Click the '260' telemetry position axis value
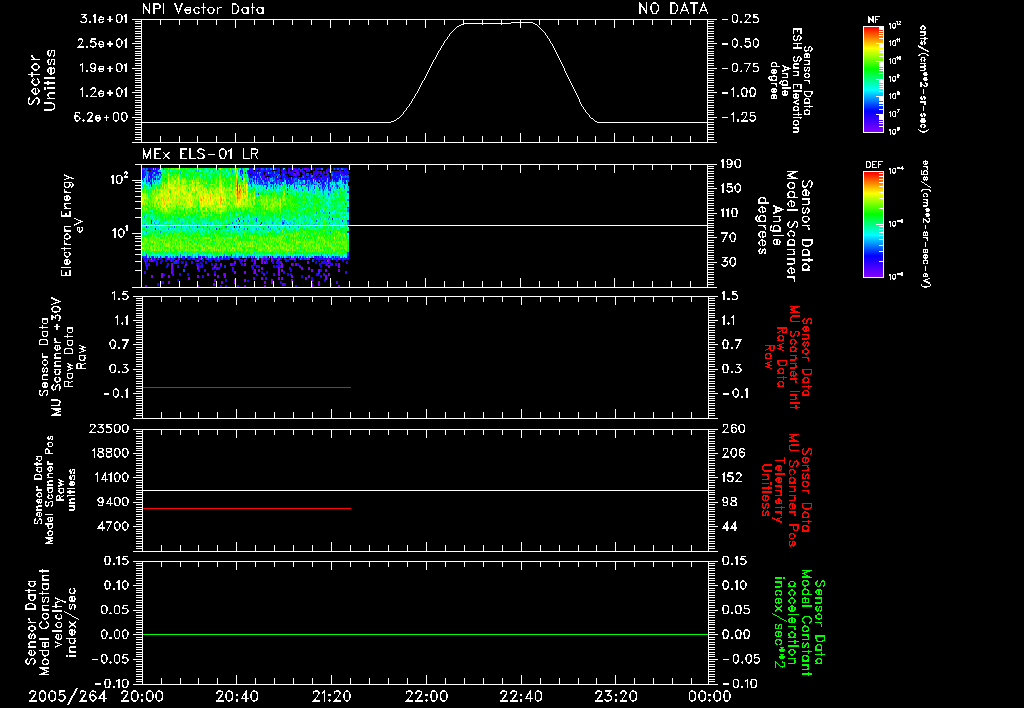 [x=733, y=428]
